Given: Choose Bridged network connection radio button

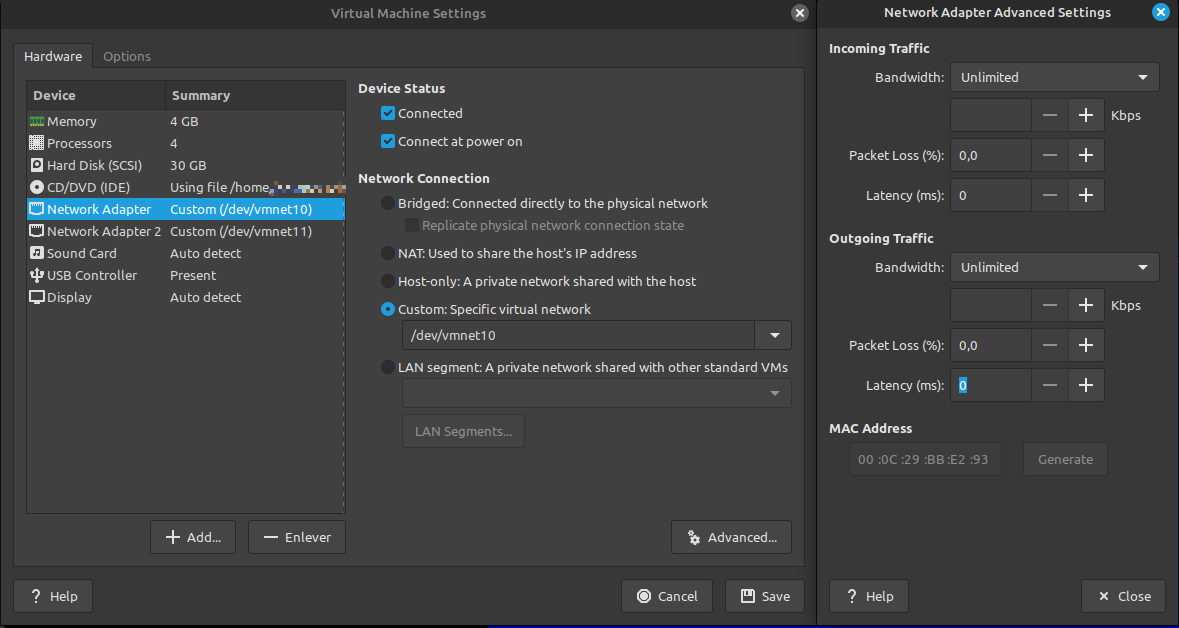Looking at the screenshot, I should (388, 203).
